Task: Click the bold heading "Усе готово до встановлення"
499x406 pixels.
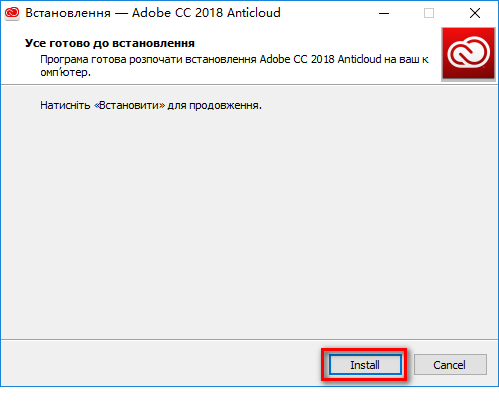Action: pyautogui.click(x=110, y=43)
